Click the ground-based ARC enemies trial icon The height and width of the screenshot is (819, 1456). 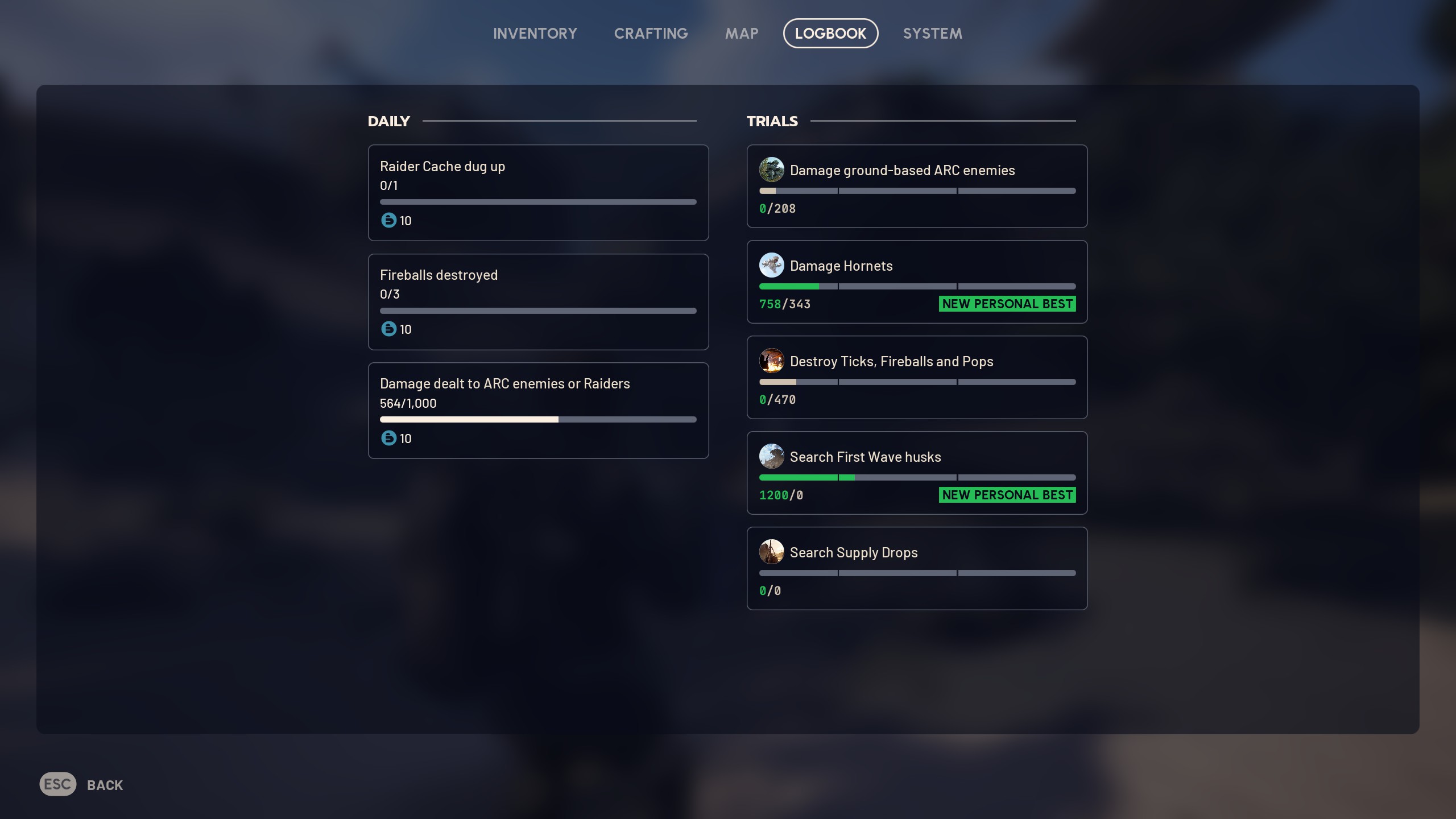coord(771,169)
